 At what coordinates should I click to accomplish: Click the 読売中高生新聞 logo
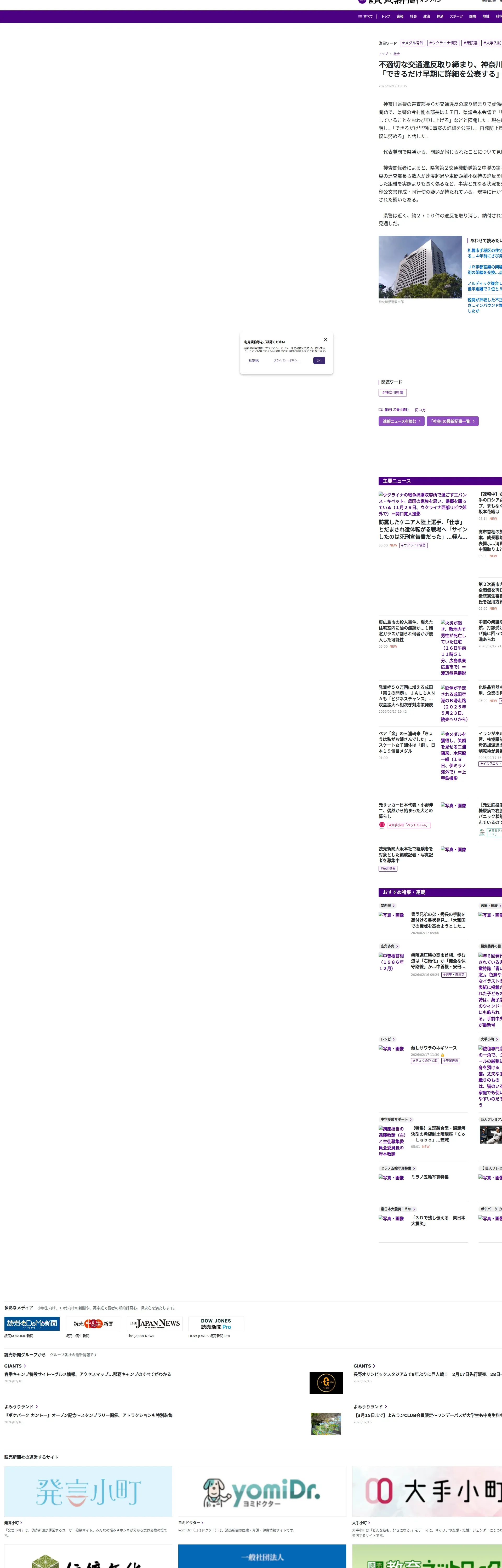point(93,1323)
